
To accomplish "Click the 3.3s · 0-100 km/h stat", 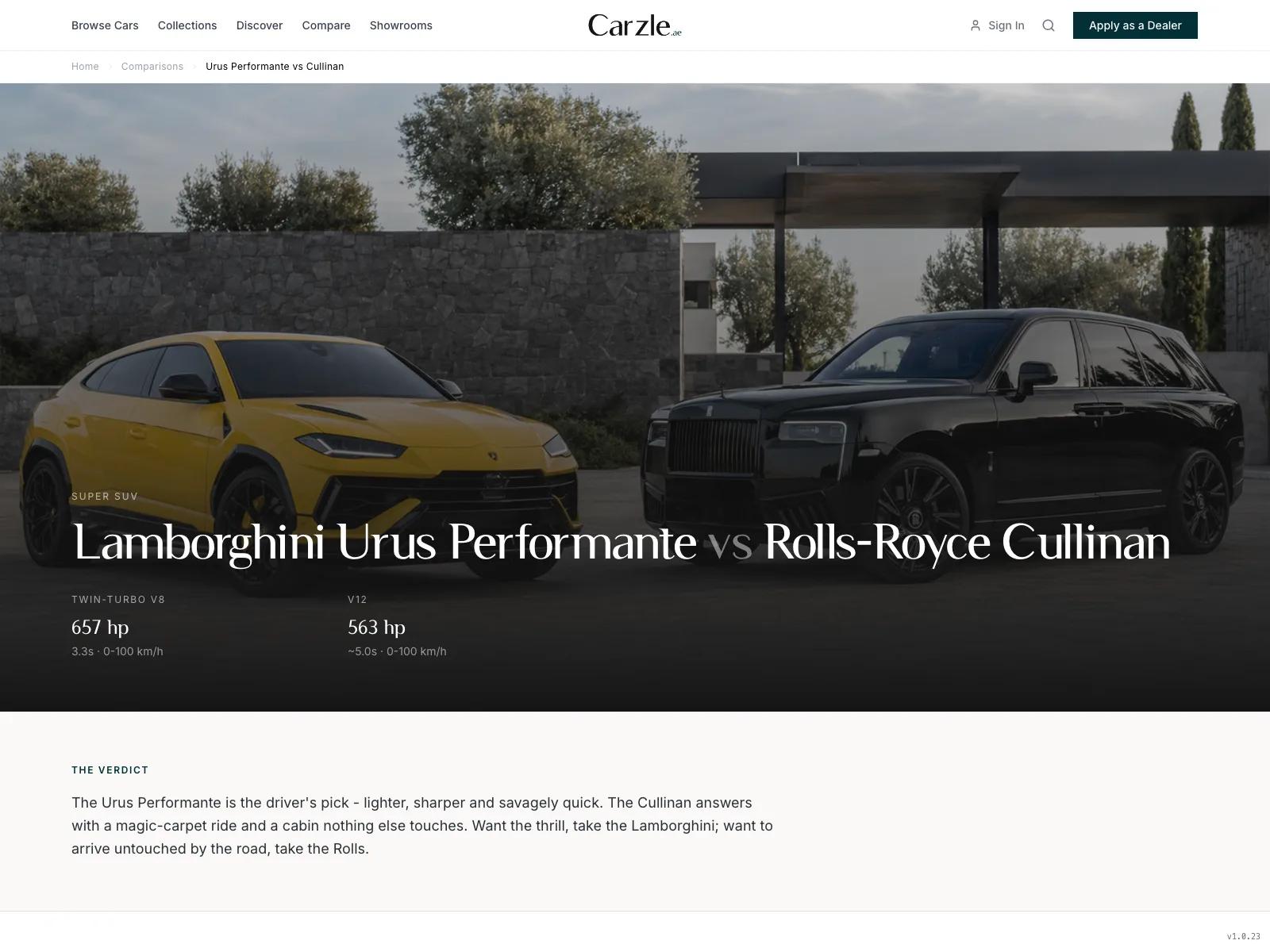I will (x=117, y=651).
